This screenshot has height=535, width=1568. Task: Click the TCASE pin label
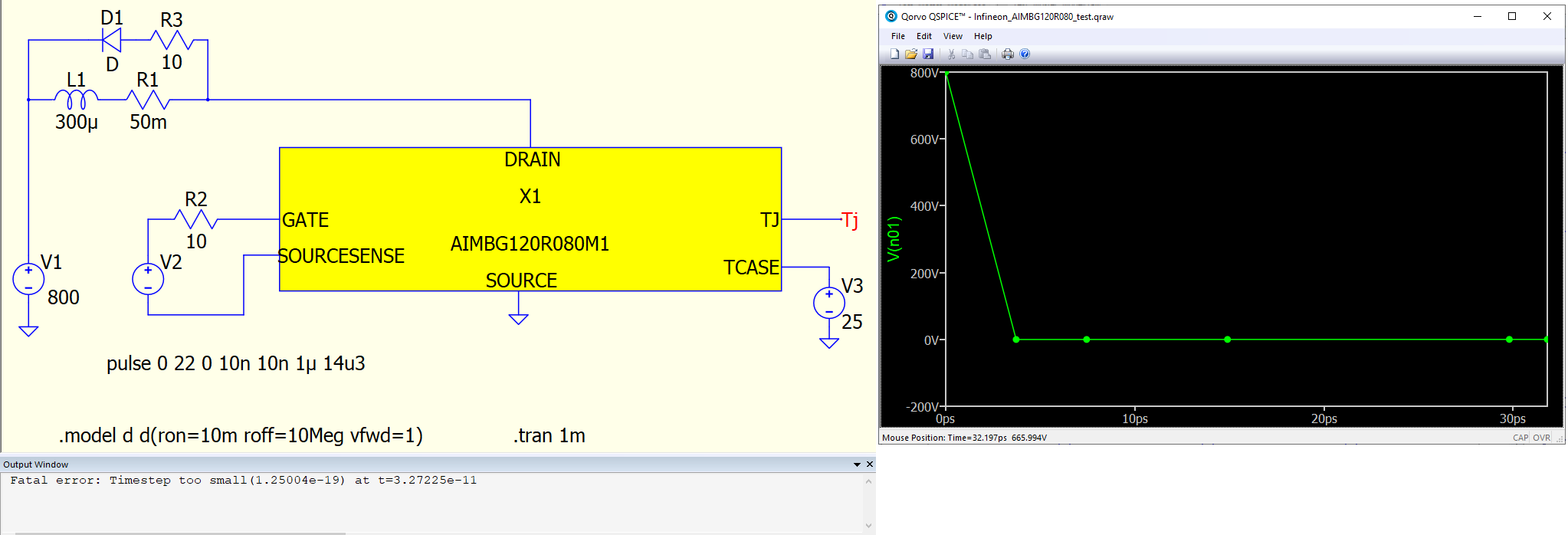[751, 267]
